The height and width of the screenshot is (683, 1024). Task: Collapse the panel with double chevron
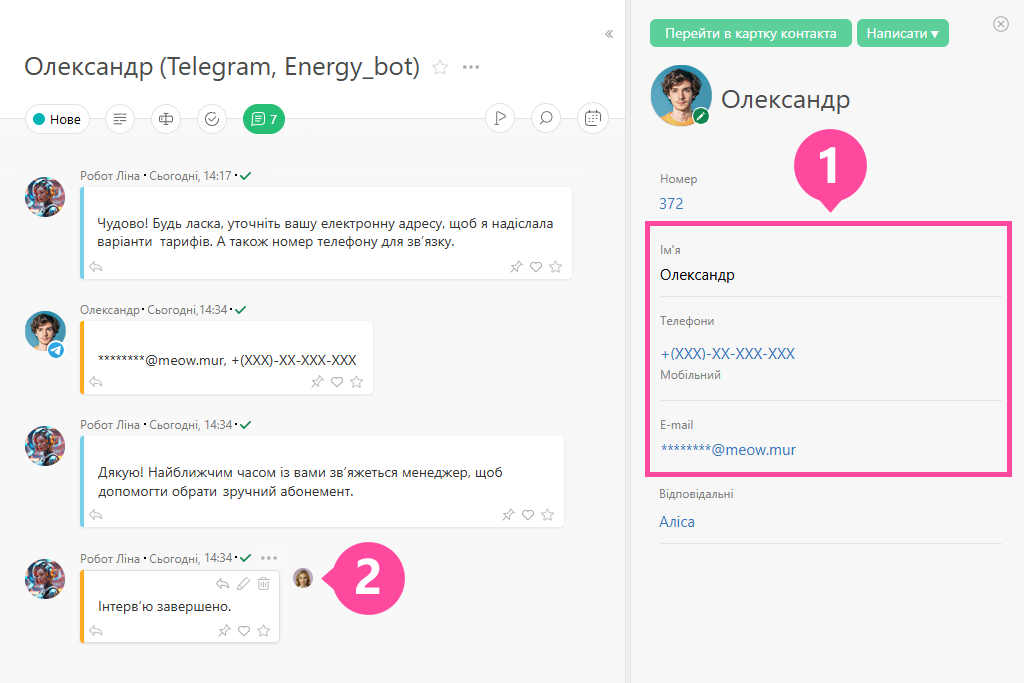point(609,34)
